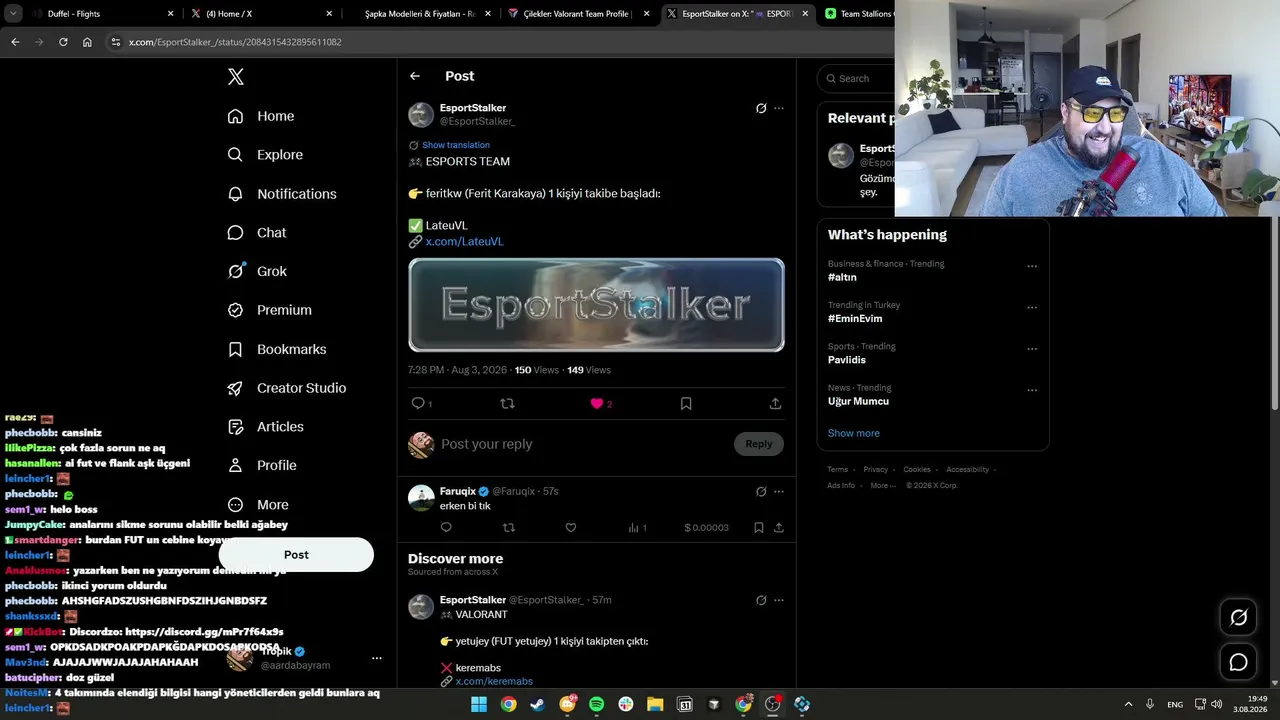Repost the main EsportStalker post
The width and height of the screenshot is (1280, 720).
point(507,403)
